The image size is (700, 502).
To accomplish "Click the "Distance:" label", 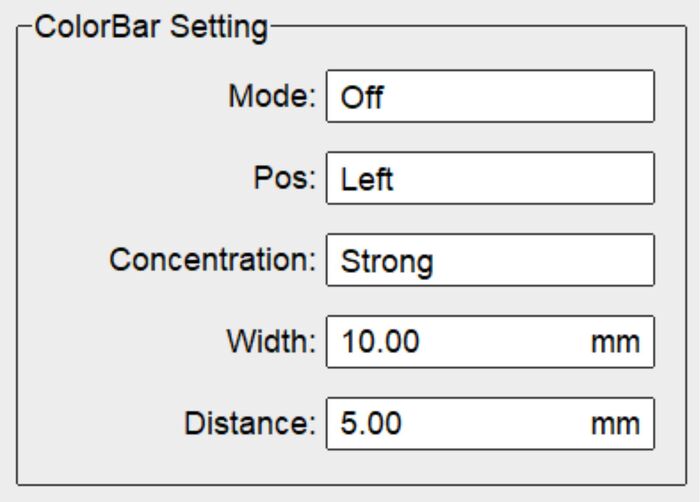I will tap(251, 422).
